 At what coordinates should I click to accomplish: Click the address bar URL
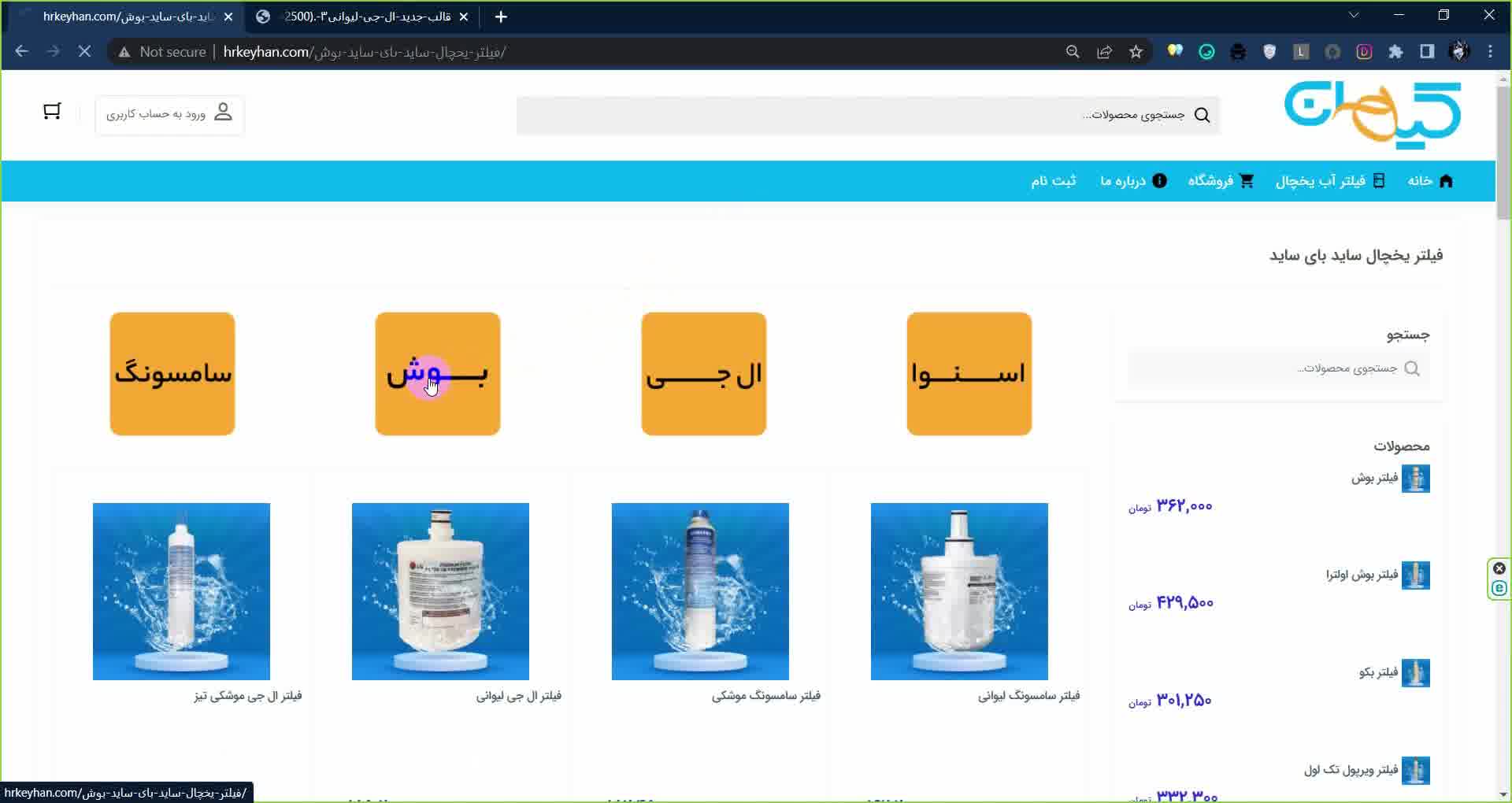click(x=364, y=52)
